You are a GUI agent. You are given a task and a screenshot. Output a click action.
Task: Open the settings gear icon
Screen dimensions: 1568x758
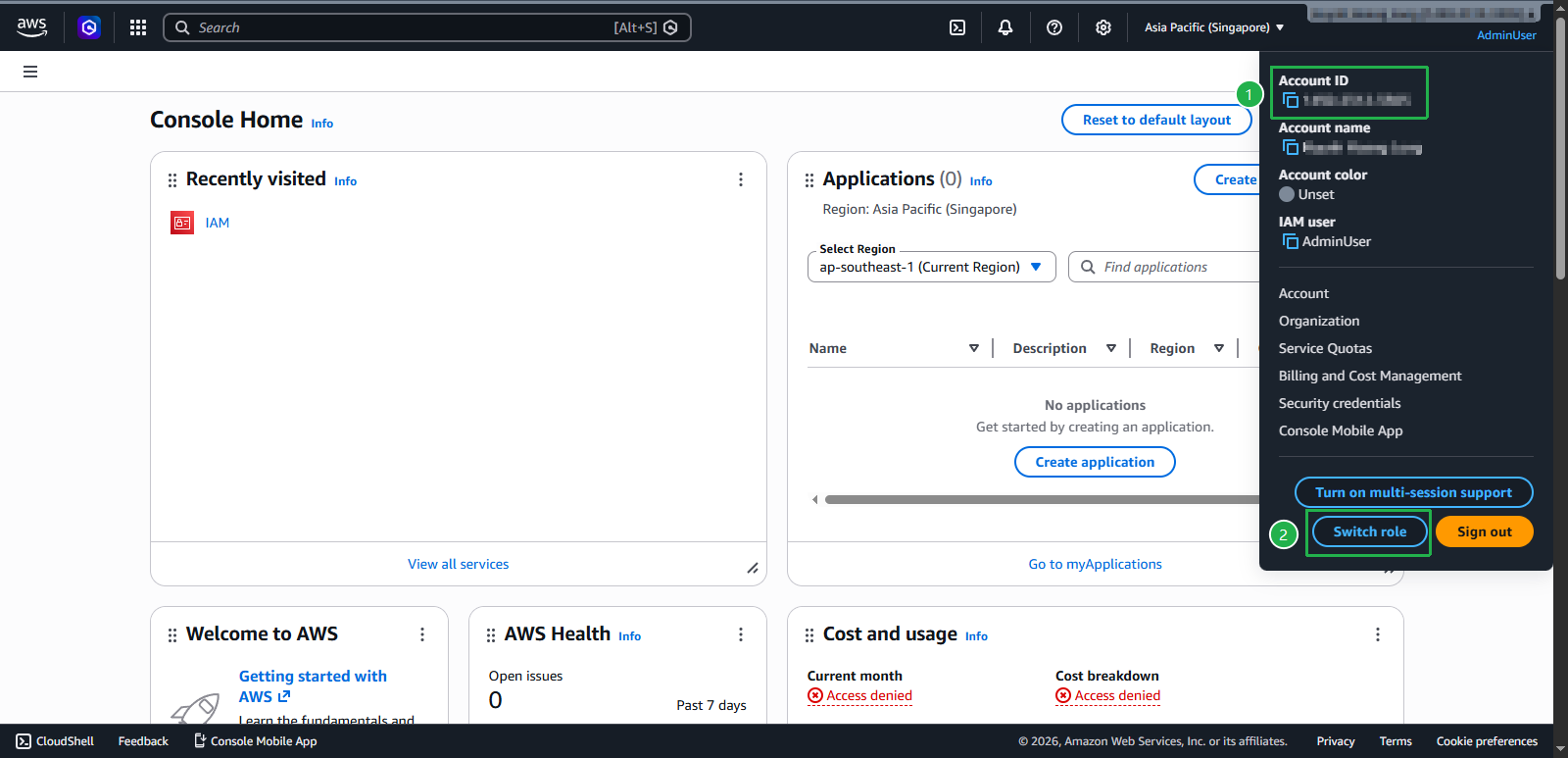(1103, 27)
